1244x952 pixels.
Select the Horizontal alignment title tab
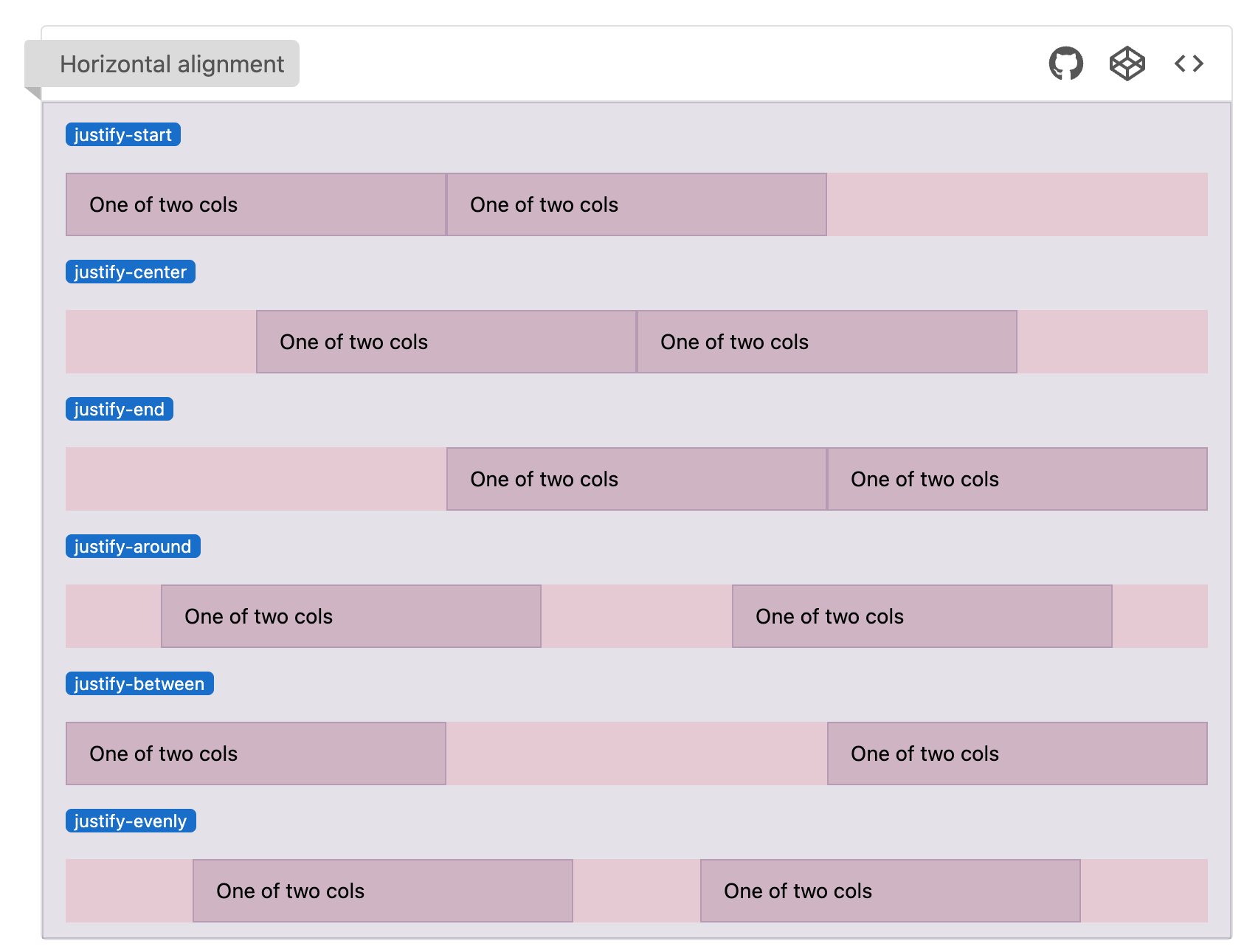tap(162, 63)
